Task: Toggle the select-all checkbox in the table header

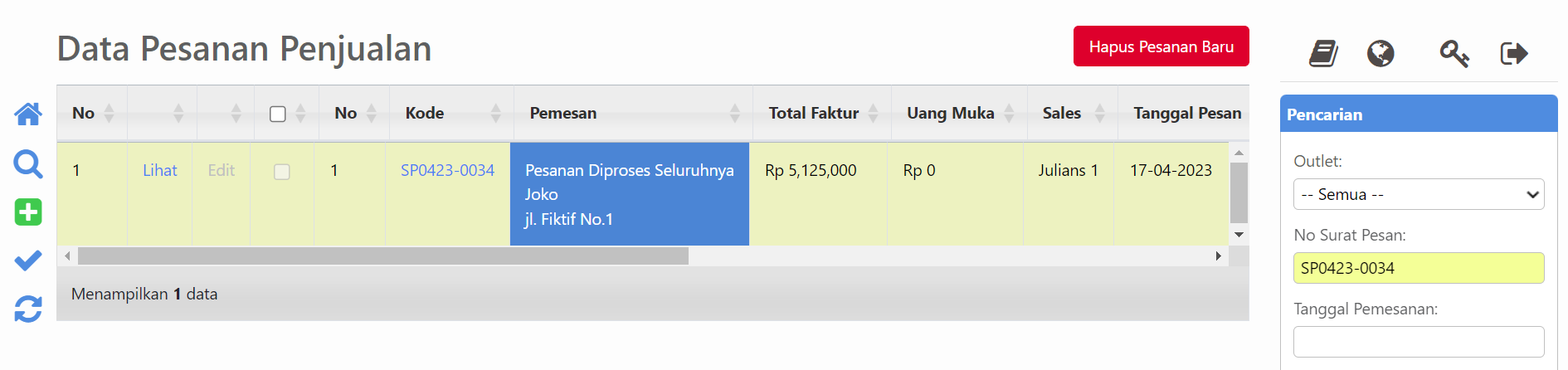Action: [278, 114]
